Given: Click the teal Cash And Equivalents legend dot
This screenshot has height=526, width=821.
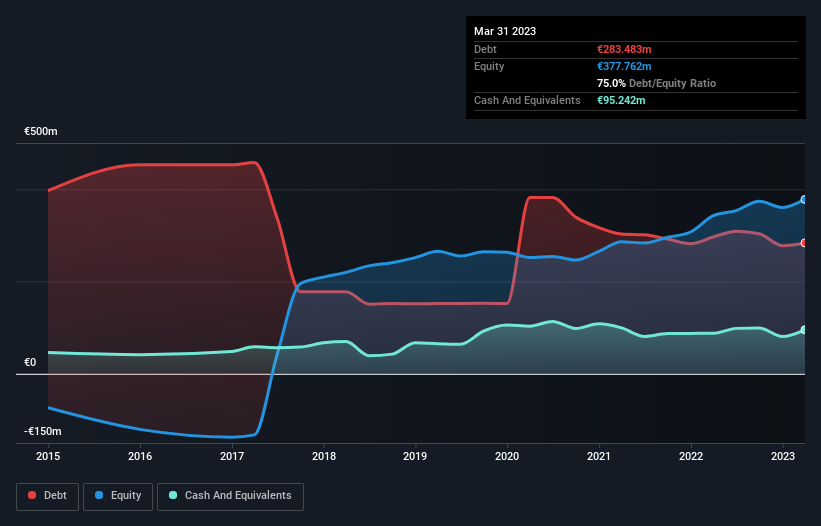Looking at the screenshot, I should (x=173, y=495).
